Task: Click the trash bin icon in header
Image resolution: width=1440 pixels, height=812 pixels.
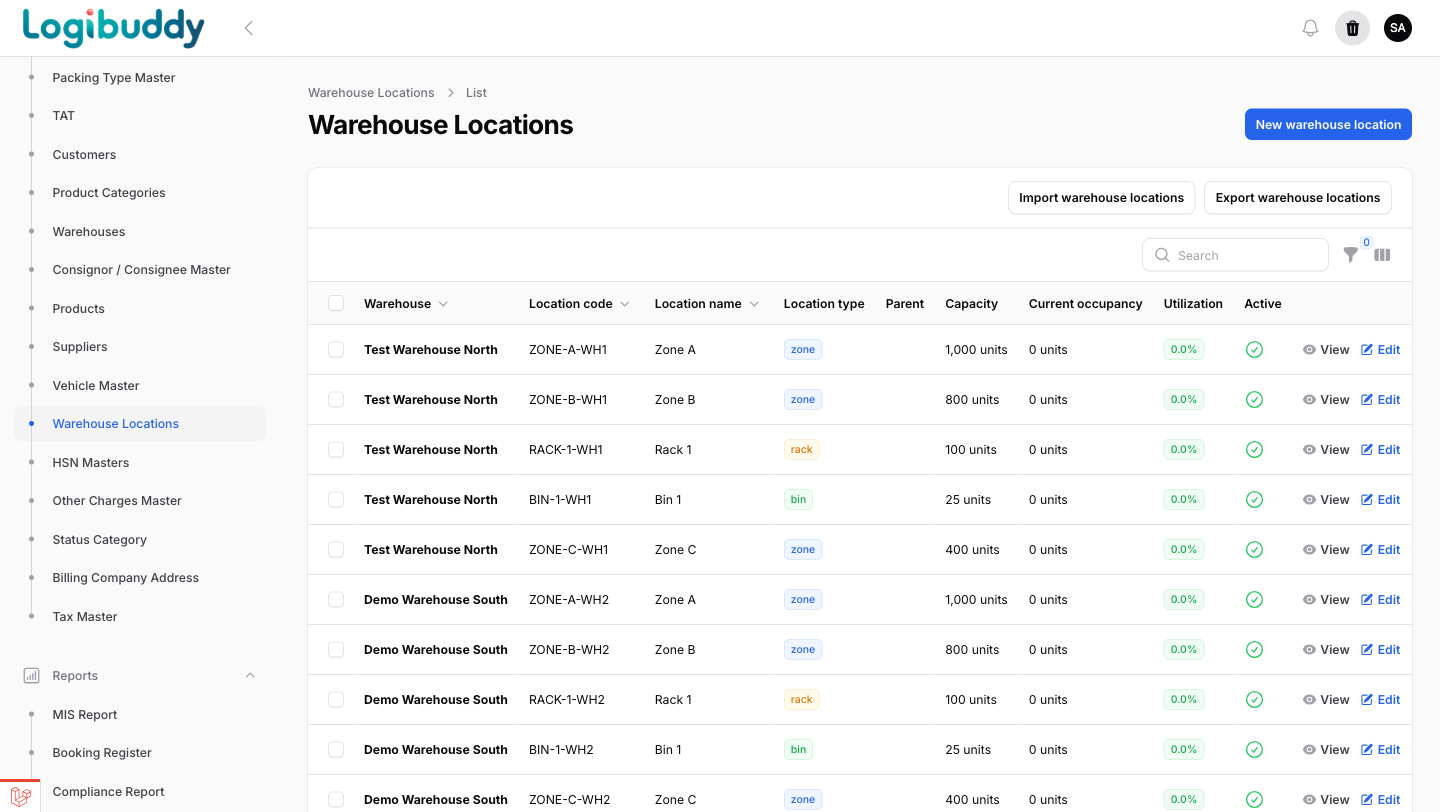Action: coord(1353,28)
